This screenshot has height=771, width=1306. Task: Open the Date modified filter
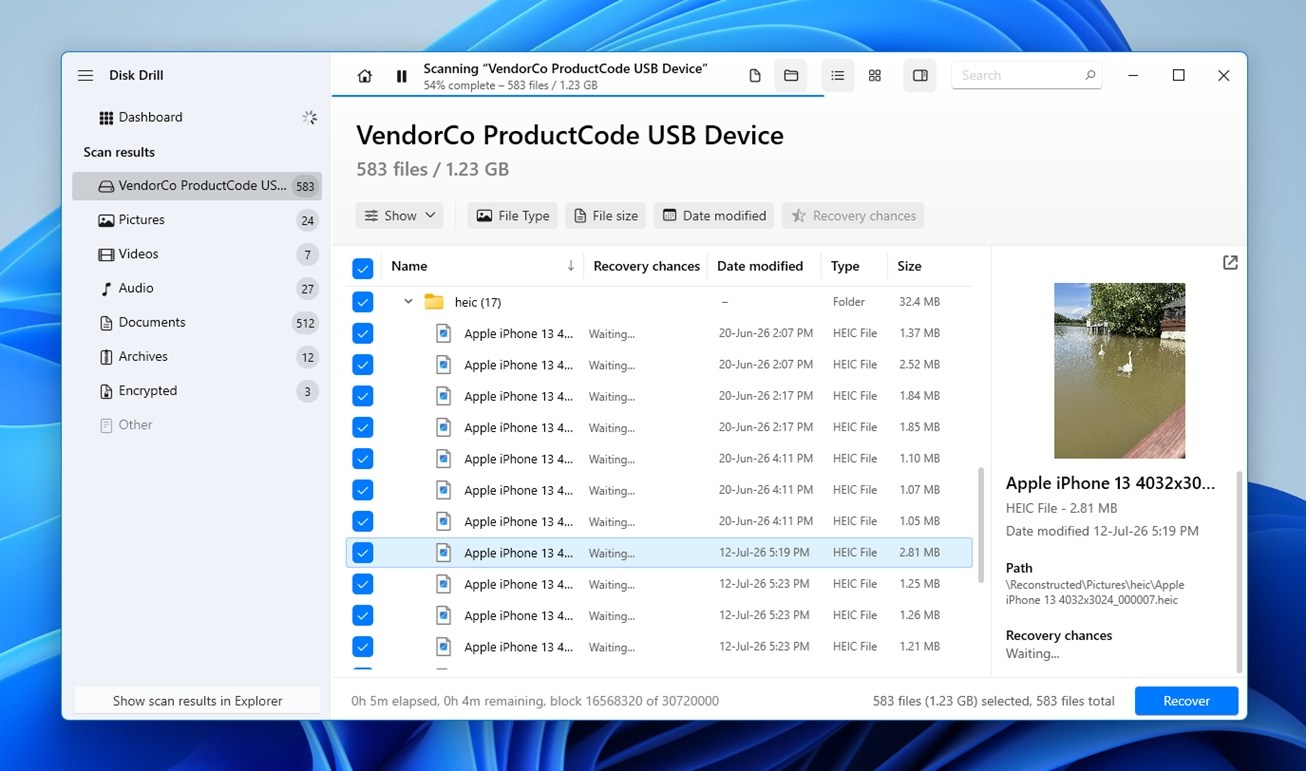point(714,216)
